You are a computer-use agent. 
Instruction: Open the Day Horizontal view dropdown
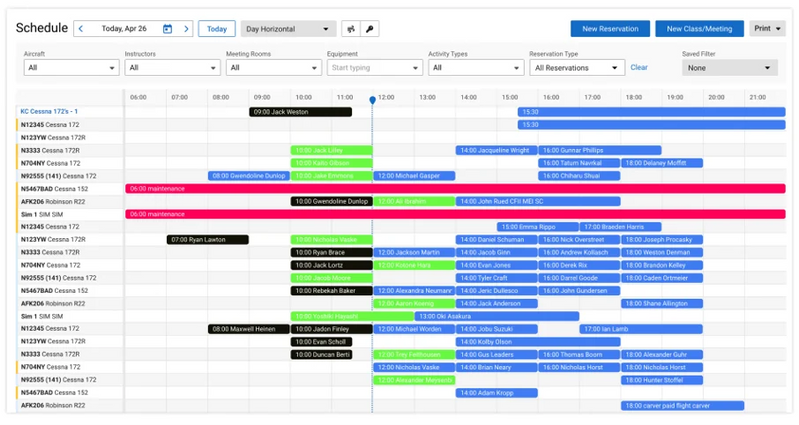pos(288,29)
